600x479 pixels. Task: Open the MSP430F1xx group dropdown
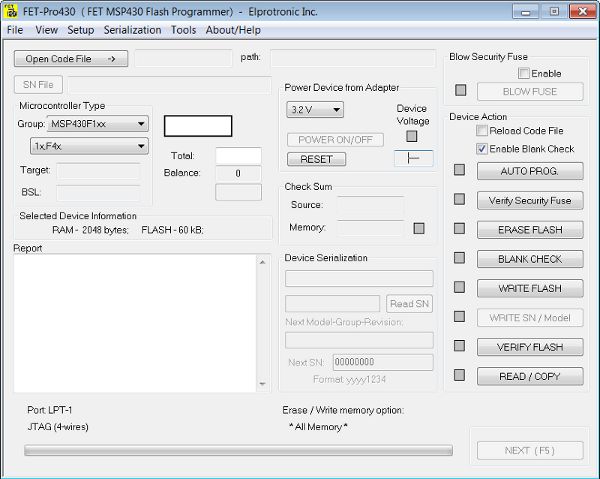(x=98, y=124)
